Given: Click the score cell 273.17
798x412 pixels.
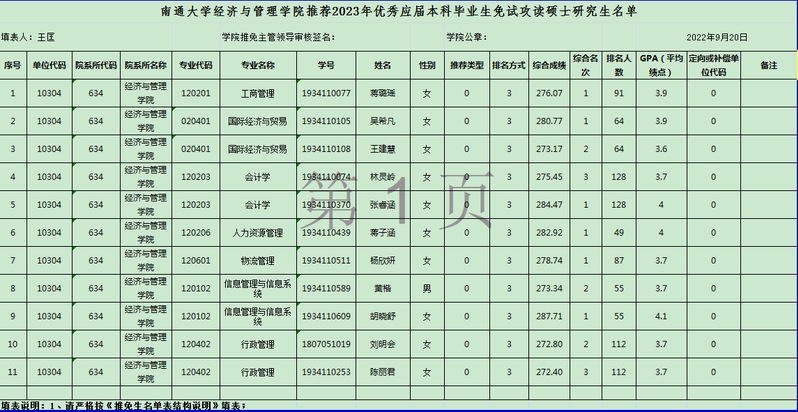Looking at the screenshot, I should tap(550, 149).
